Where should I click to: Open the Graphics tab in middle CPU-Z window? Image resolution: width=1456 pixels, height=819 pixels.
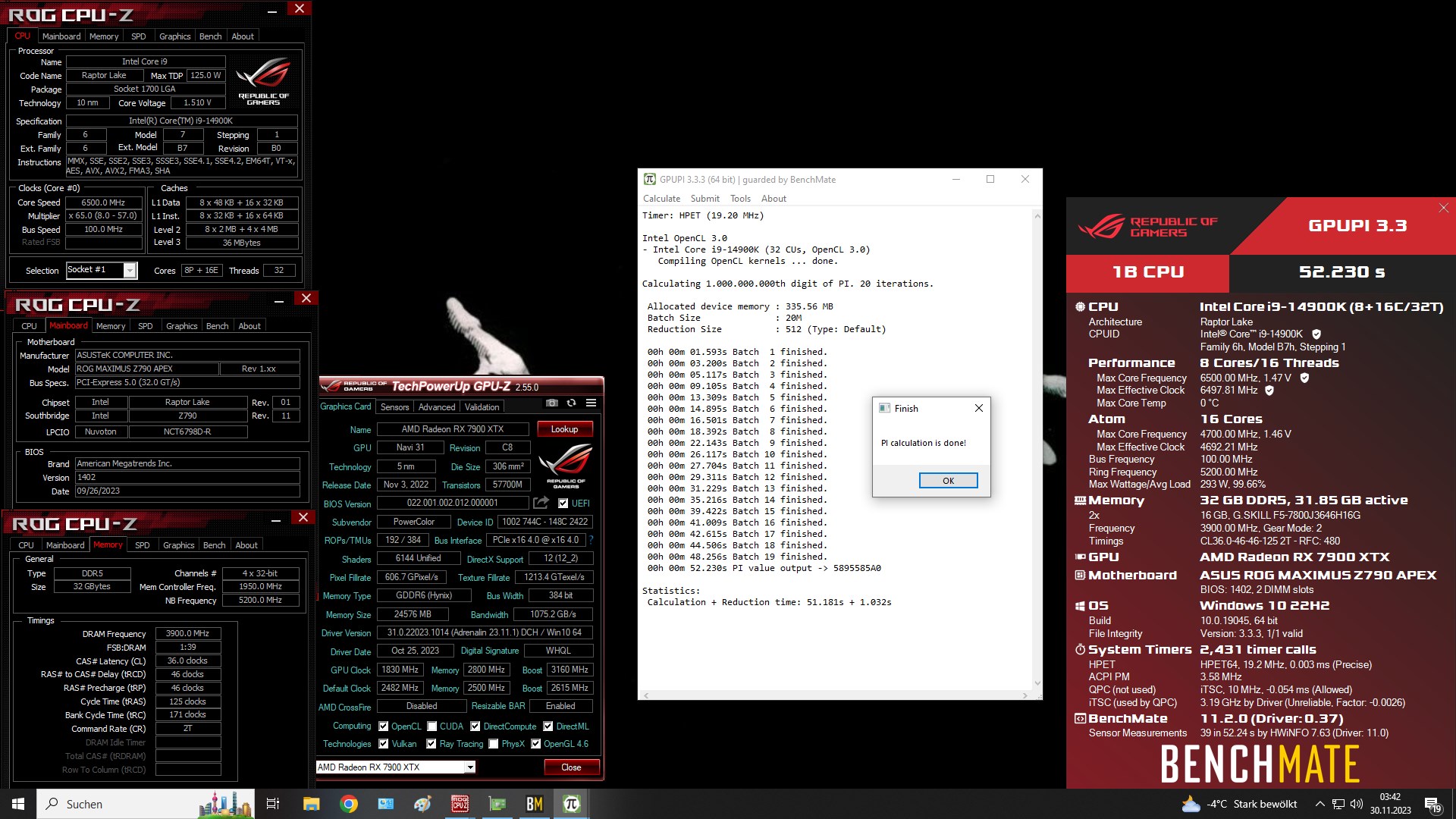click(181, 326)
